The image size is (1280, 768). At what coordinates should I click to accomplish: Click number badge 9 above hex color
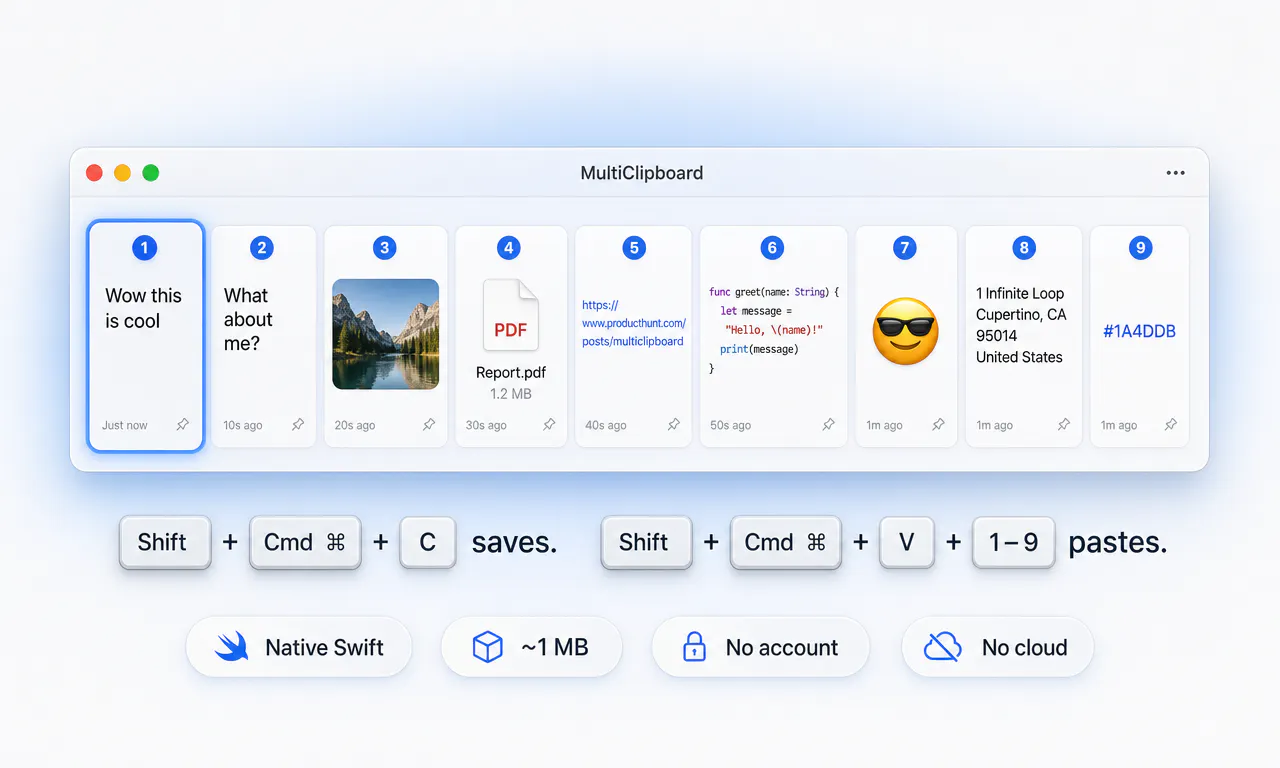(1140, 248)
